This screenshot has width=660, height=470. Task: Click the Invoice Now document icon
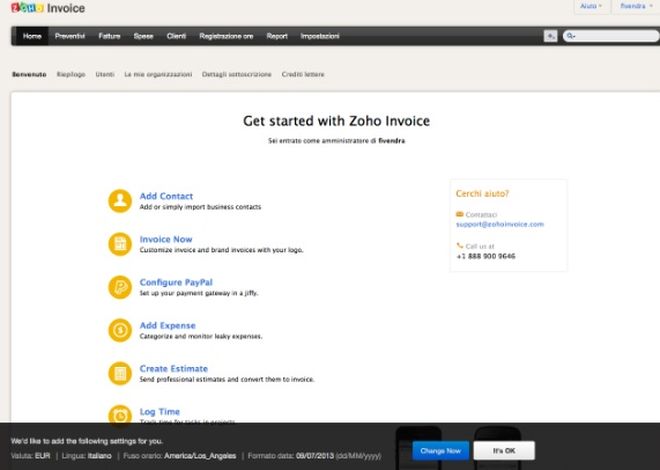coord(120,244)
